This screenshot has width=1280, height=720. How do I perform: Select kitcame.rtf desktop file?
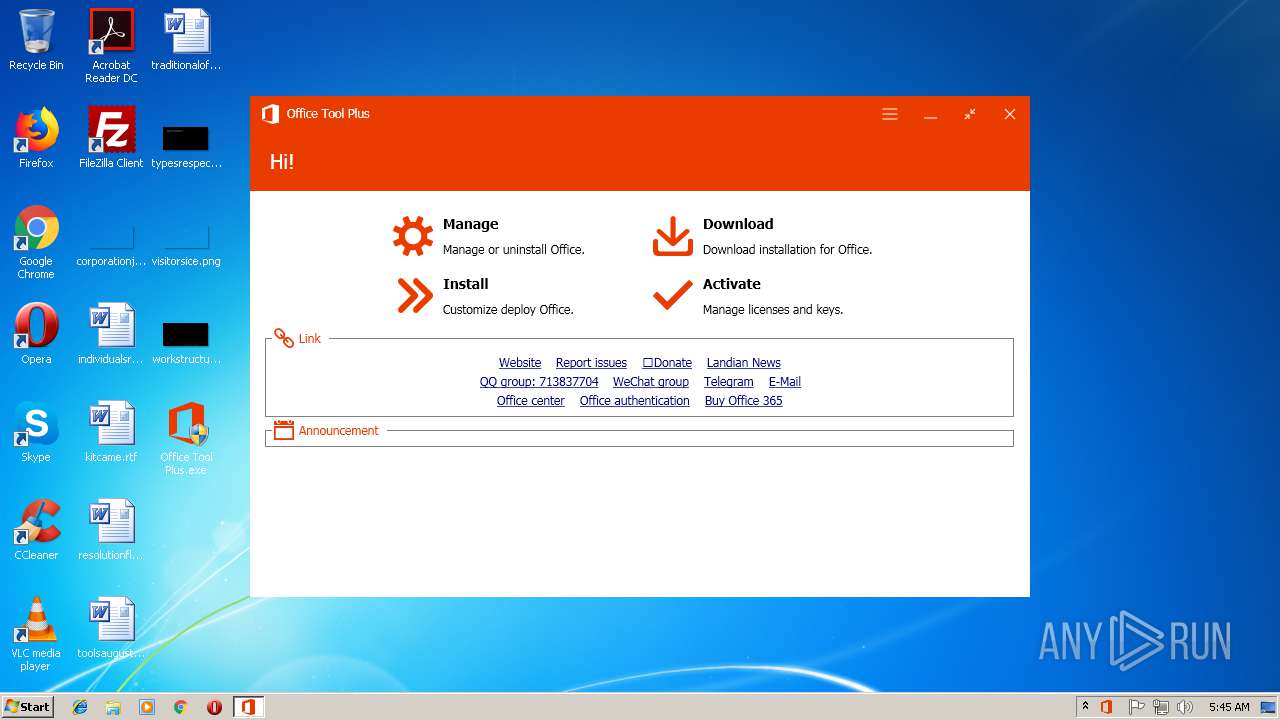coord(111,432)
